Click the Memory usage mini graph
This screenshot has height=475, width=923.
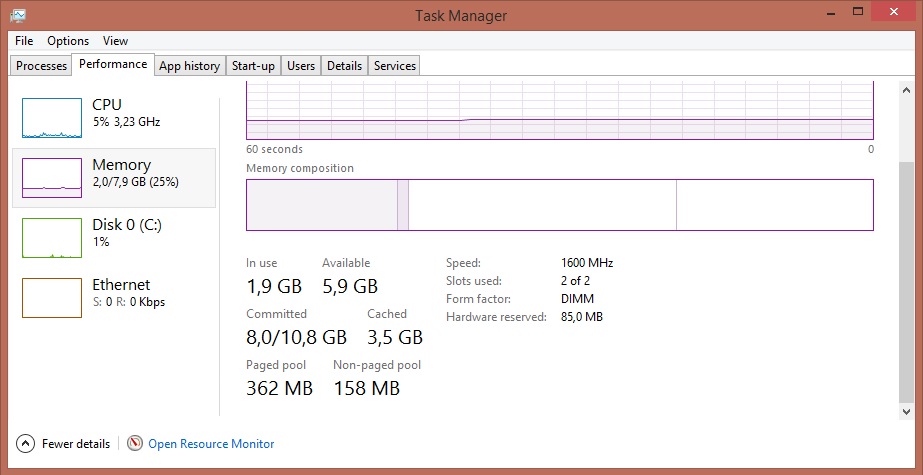coord(52,178)
